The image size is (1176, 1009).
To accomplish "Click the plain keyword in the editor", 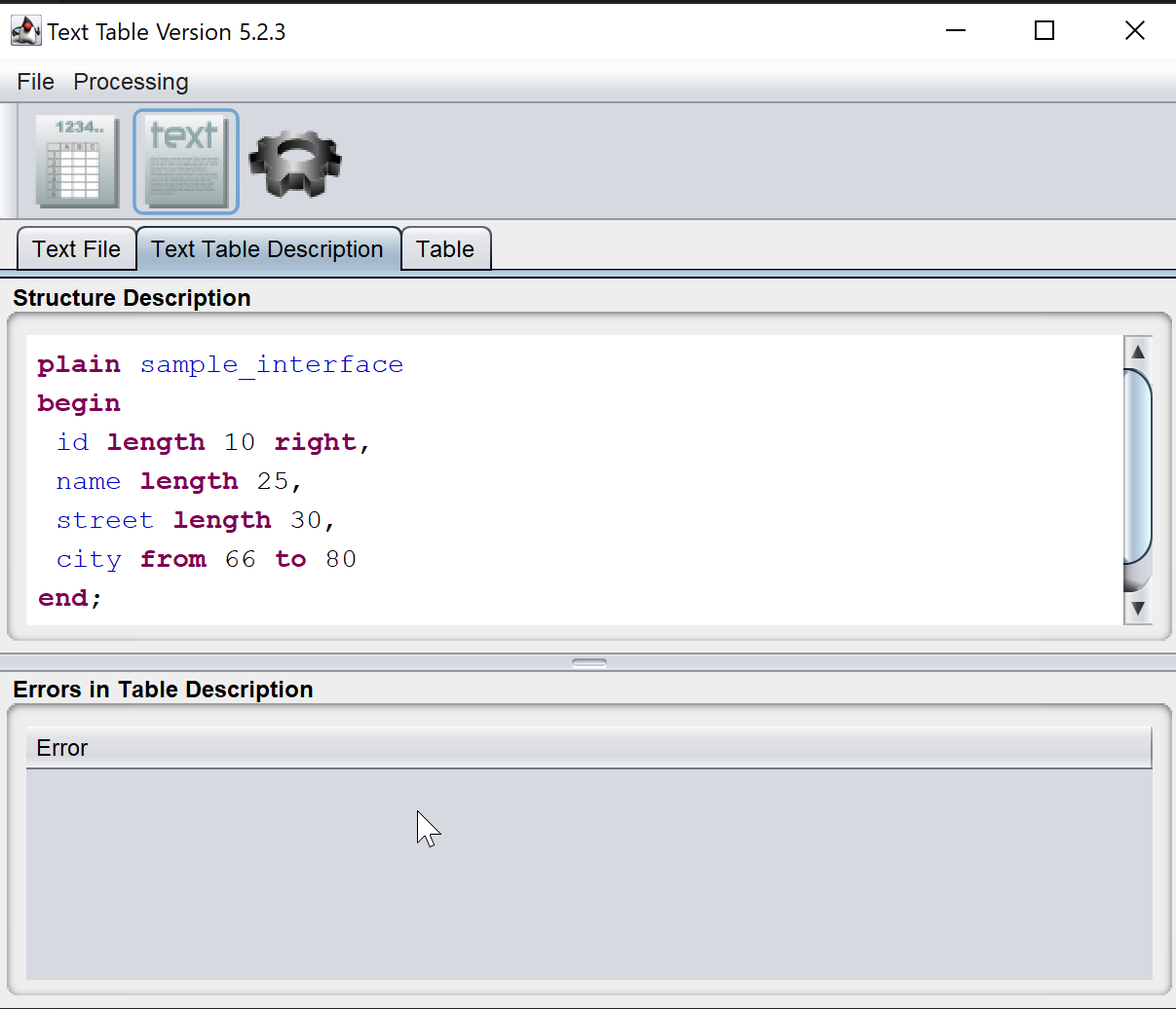I will click(79, 363).
